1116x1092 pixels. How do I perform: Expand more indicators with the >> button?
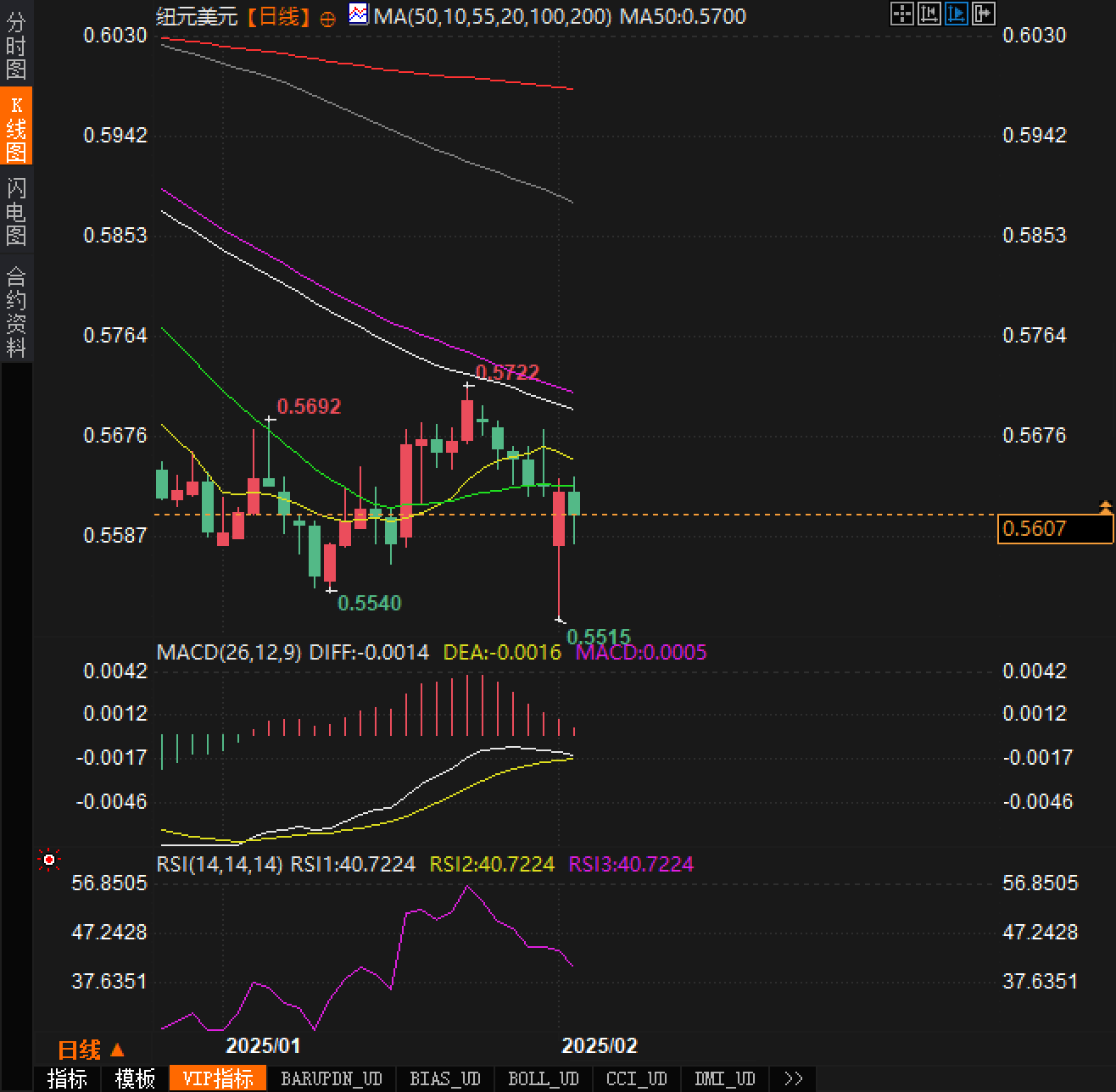[x=793, y=1078]
